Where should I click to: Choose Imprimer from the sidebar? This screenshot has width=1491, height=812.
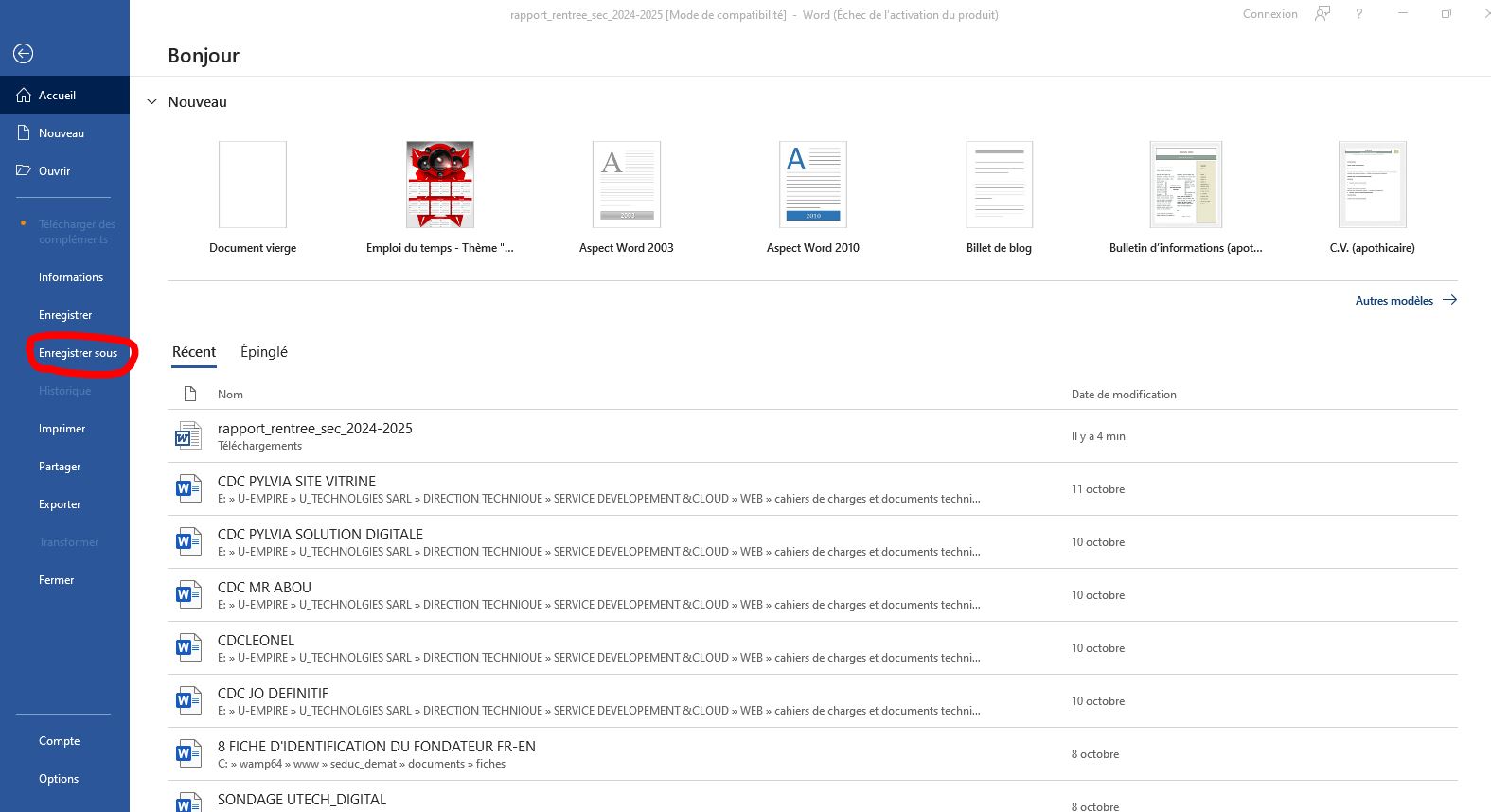click(62, 429)
